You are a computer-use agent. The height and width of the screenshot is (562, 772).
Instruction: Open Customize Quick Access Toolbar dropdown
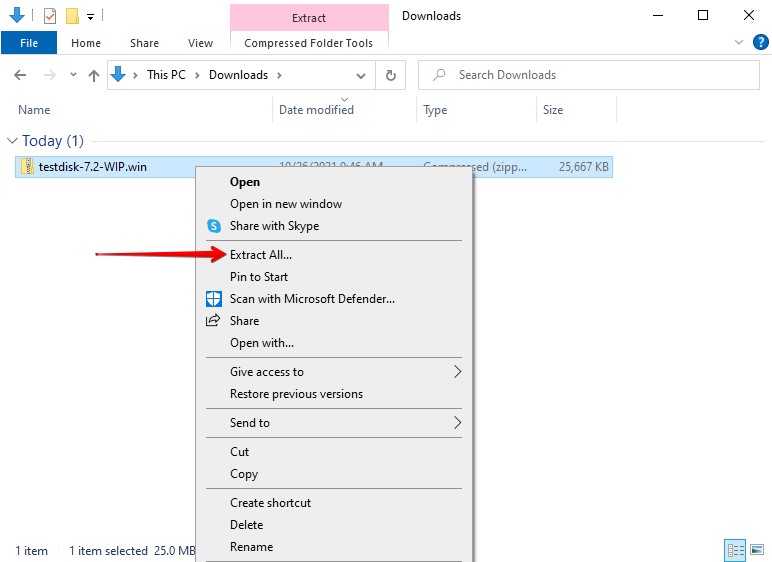pyautogui.click(x=90, y=16)
